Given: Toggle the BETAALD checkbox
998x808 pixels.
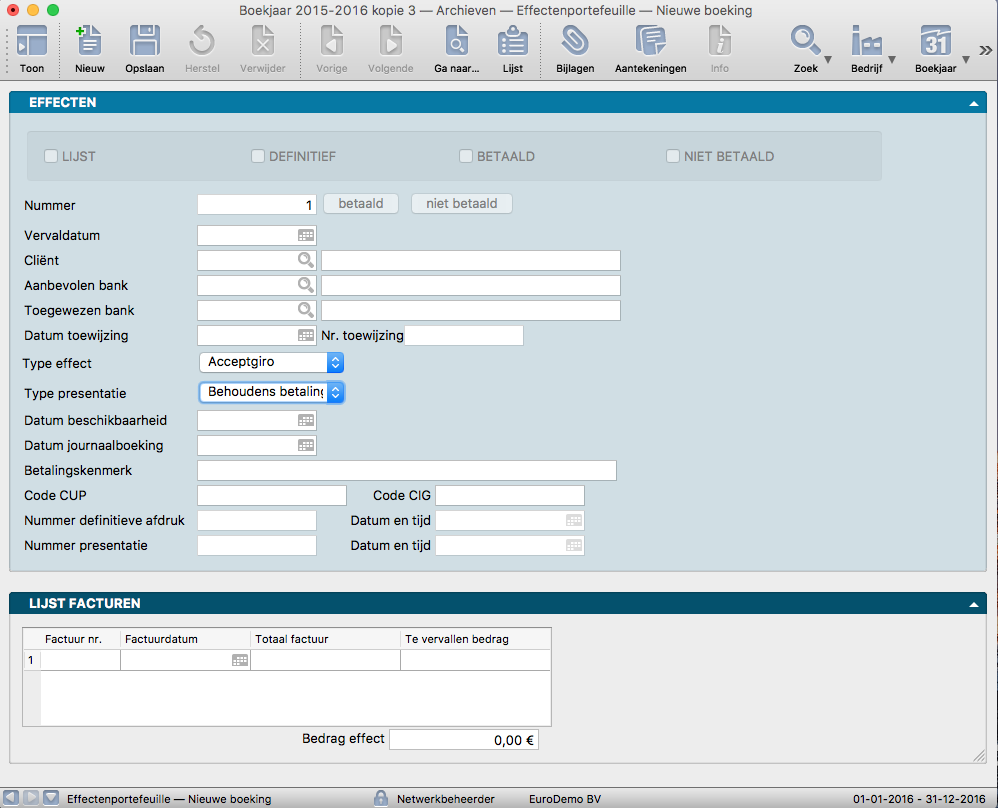Looking at the screenshot, I should [x=466, y=156].
